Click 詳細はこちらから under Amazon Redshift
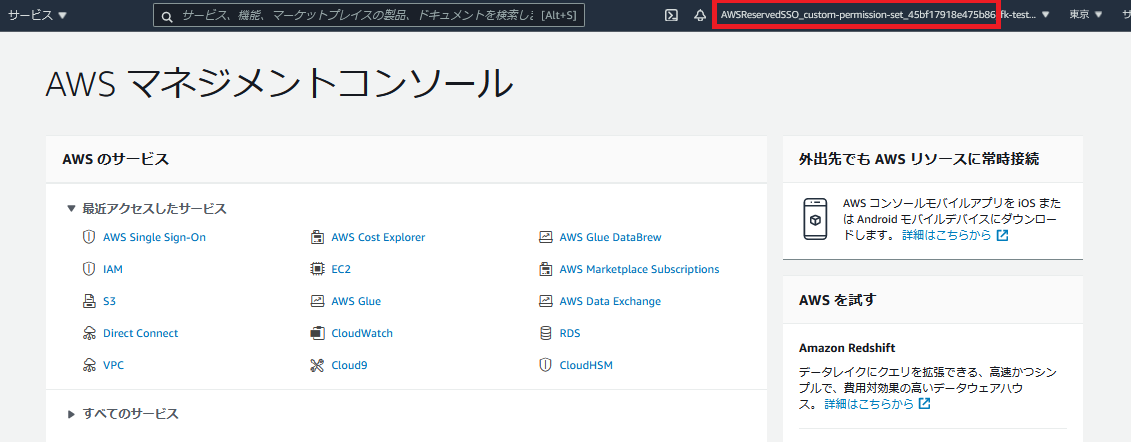The image size is (1131, 442). click(869, 404)
